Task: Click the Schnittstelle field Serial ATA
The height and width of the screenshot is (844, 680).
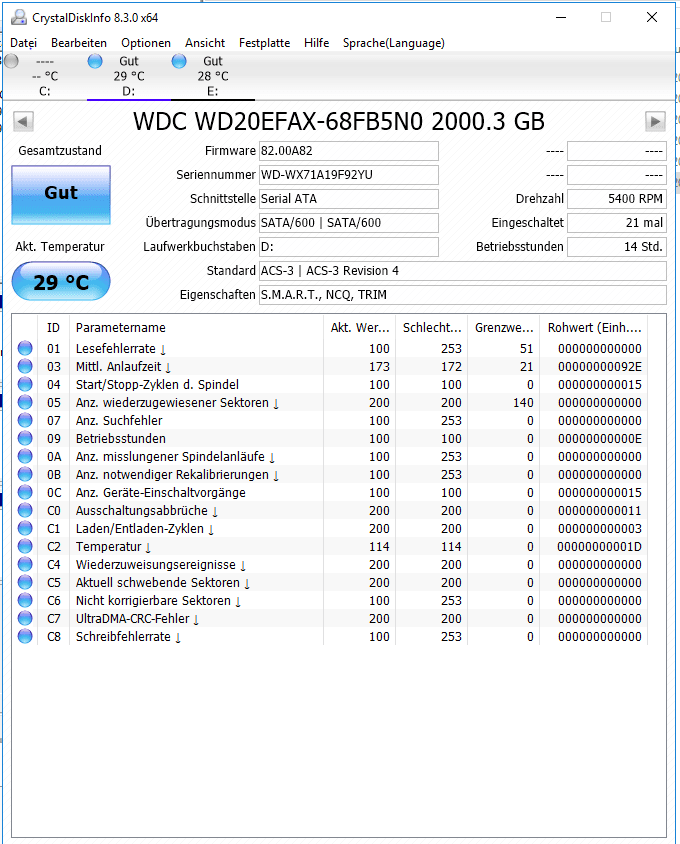Action: (x=349, y=199)
